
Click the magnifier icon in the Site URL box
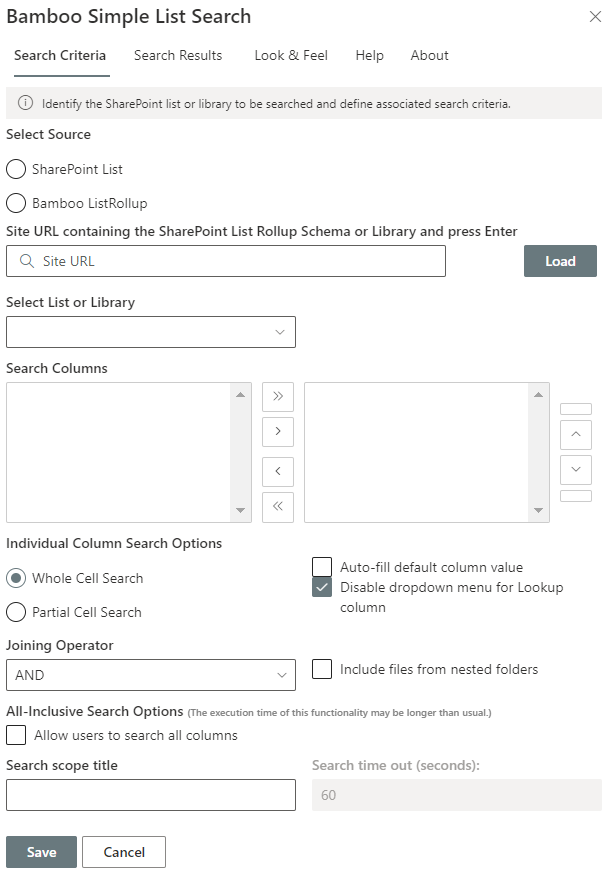point(27,261)
